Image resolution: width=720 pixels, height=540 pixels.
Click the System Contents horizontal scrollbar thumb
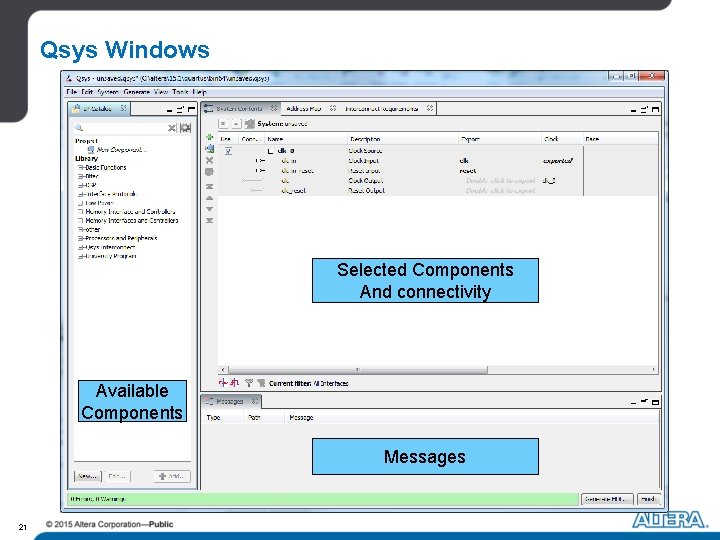(358, 370)
